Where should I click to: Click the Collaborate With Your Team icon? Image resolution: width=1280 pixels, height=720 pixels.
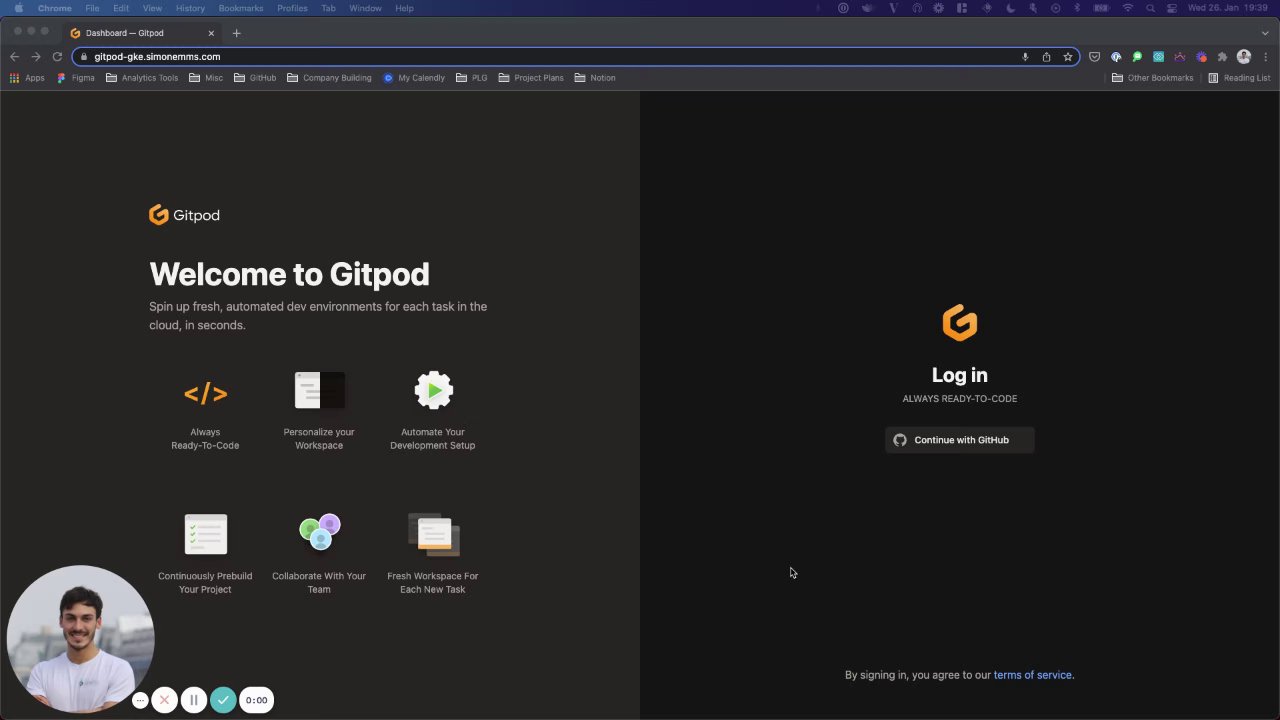(319, 532)
